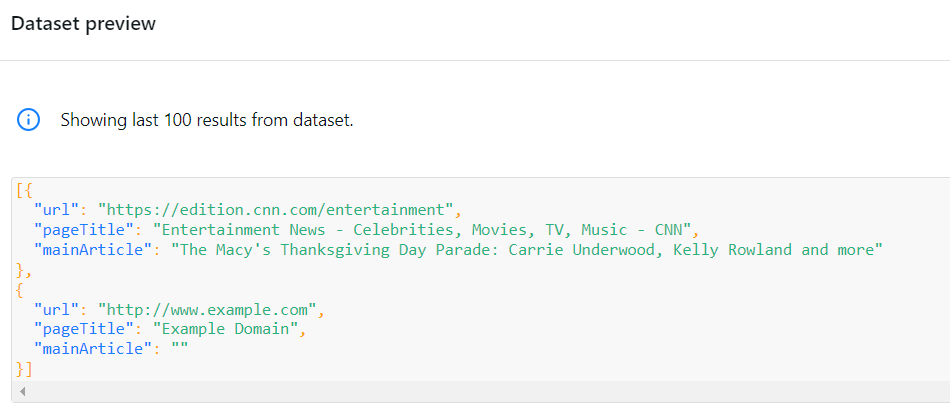The width and height of the screenshot is (950, 415).
Task: Click the first "url" key
Action: pyautogui.click(x=56, y=210)
